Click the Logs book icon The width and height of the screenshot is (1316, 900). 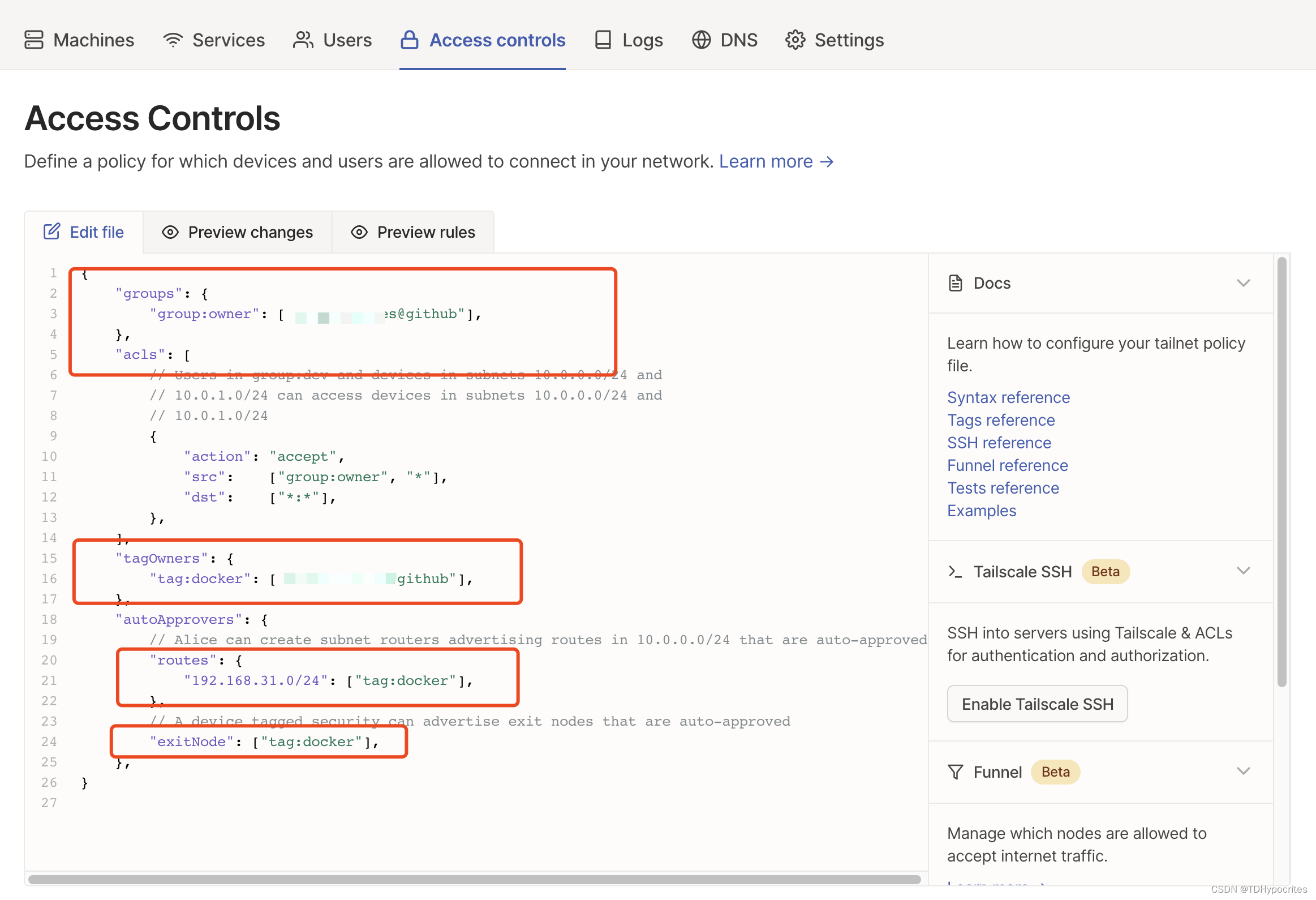coord(603,40)
